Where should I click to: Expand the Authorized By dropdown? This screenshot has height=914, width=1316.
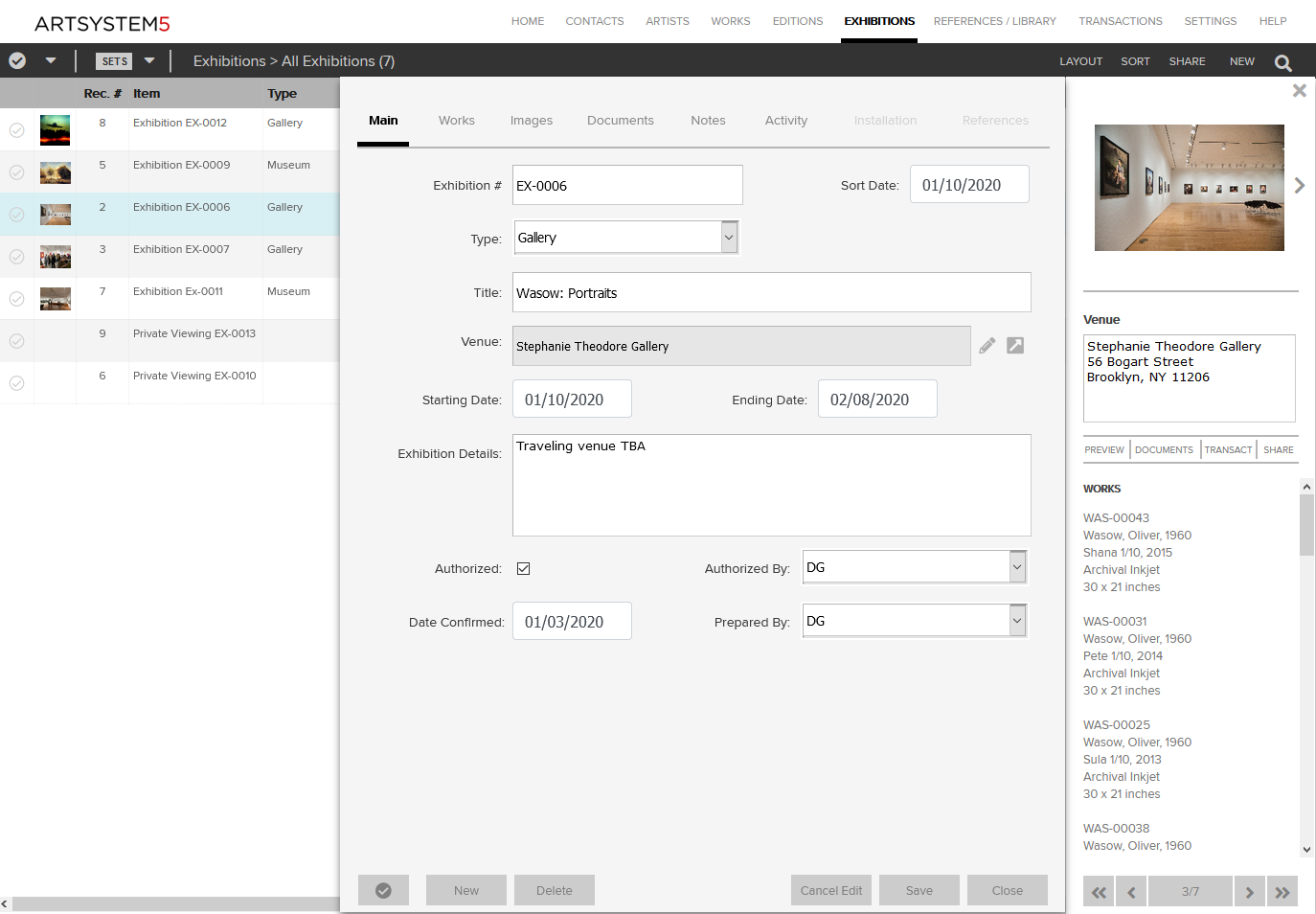(x=1017, y=567)
